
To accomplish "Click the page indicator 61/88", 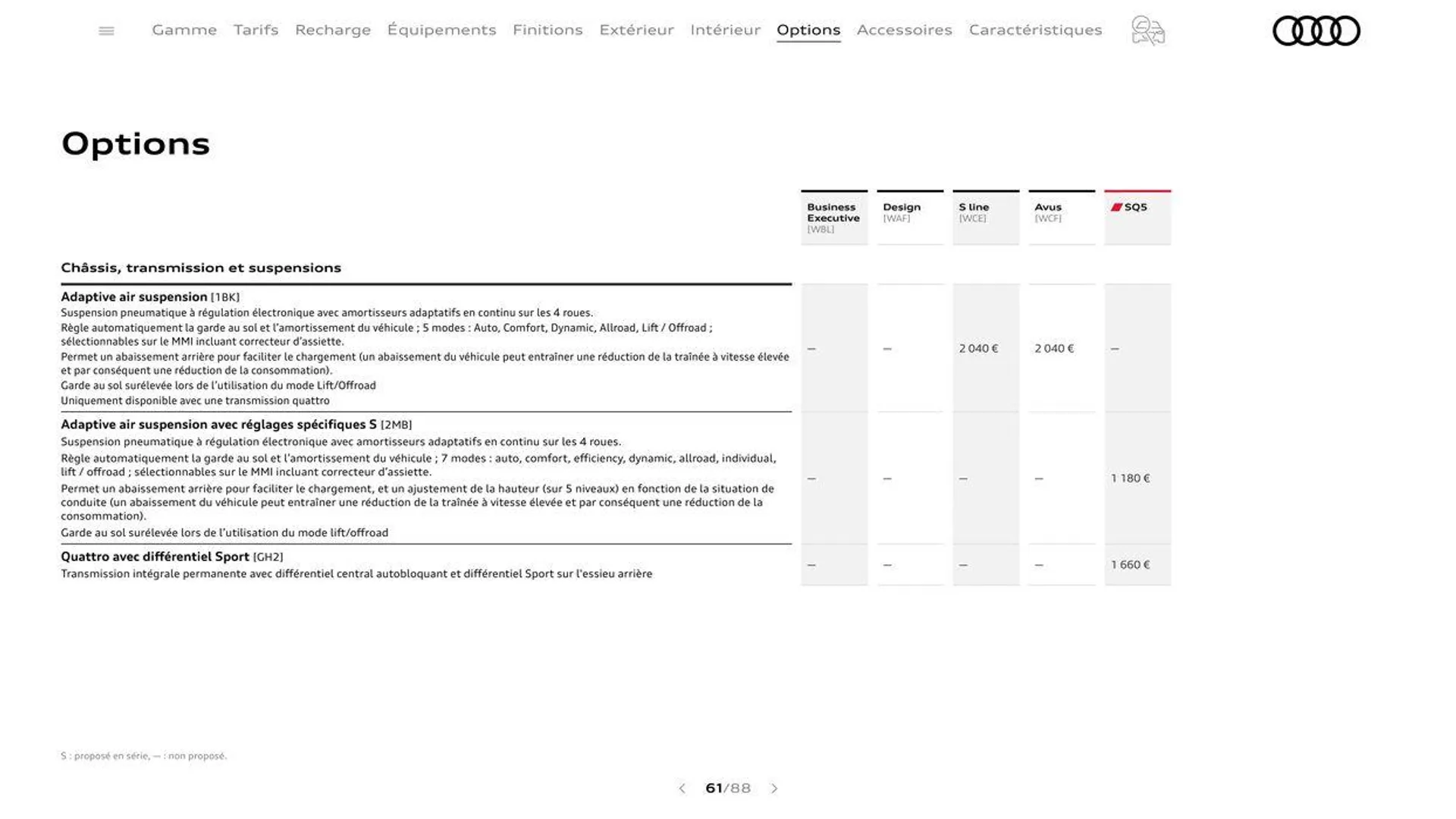I will click(728, 789).
